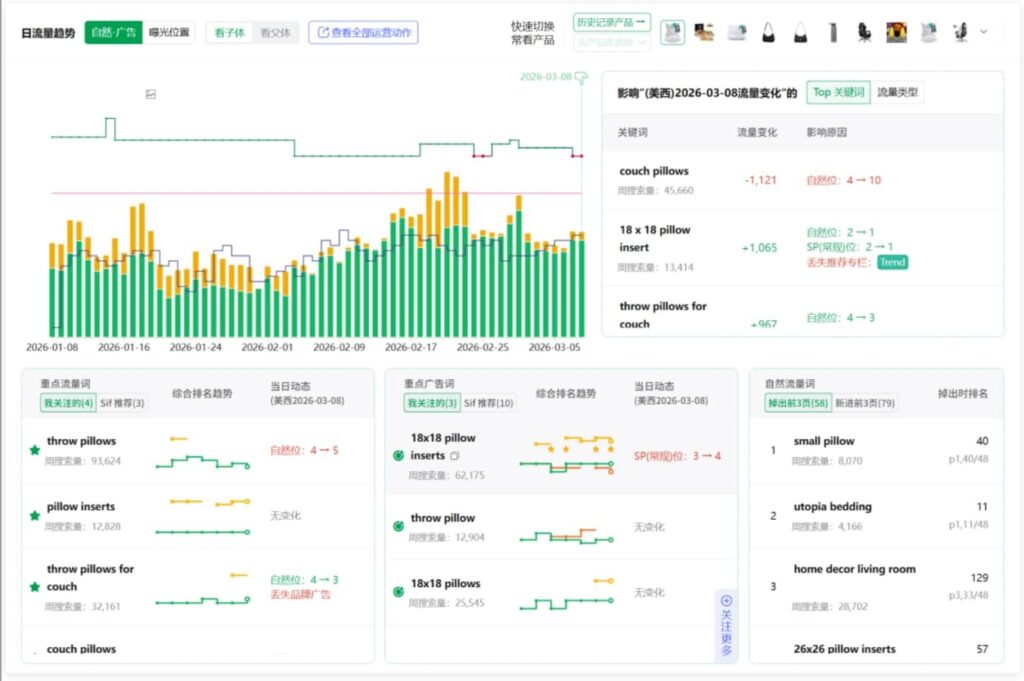Expand the product thumbnails chevron
This screenshot has width=1024, height=681.
tap(983, 32)
